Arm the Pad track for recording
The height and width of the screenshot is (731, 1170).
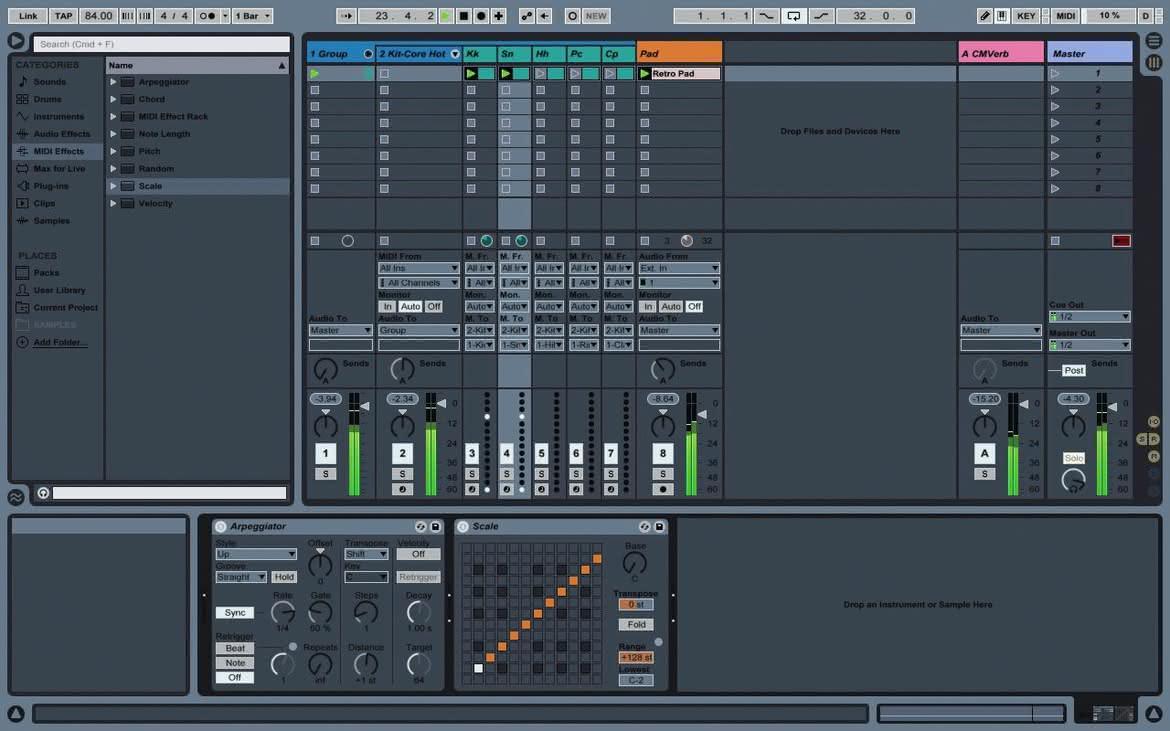pyautogui.click(x=663, y=489)
